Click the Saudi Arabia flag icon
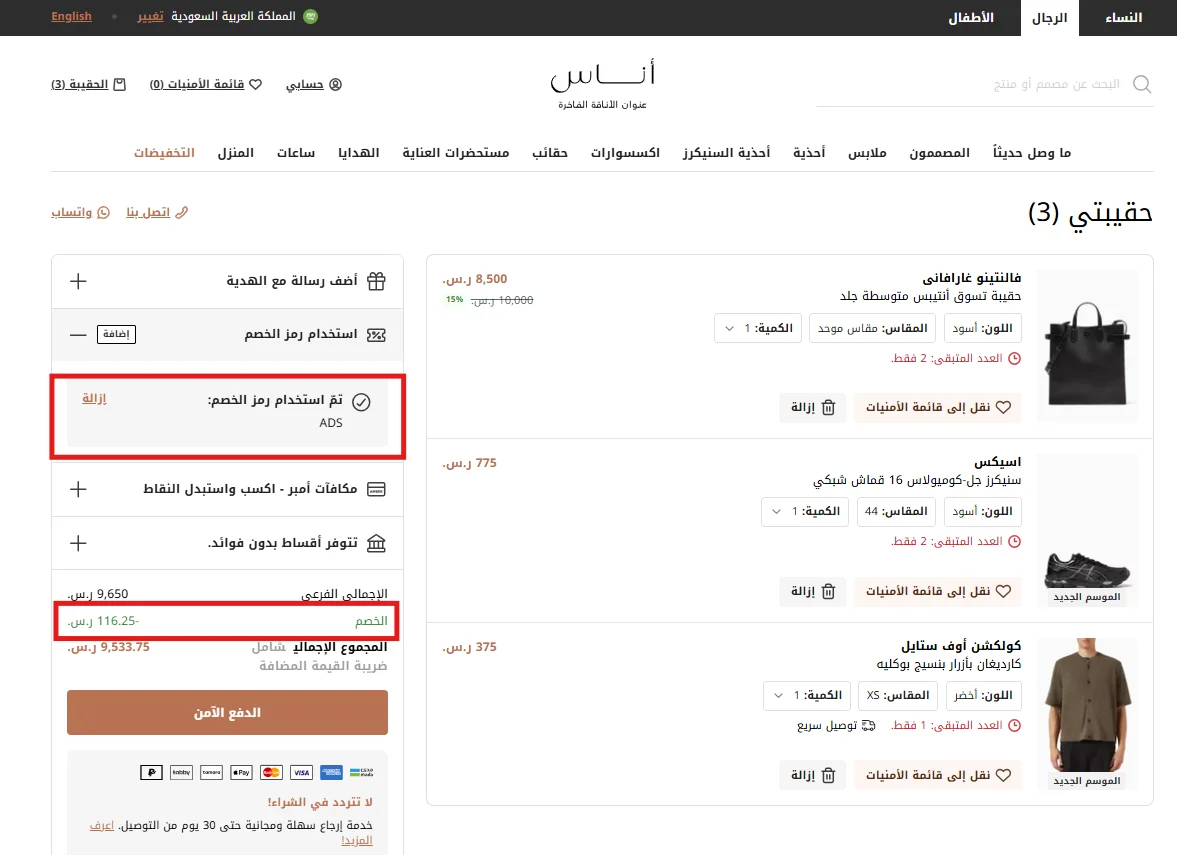The image size is (1177, 855). pos(310,17)
